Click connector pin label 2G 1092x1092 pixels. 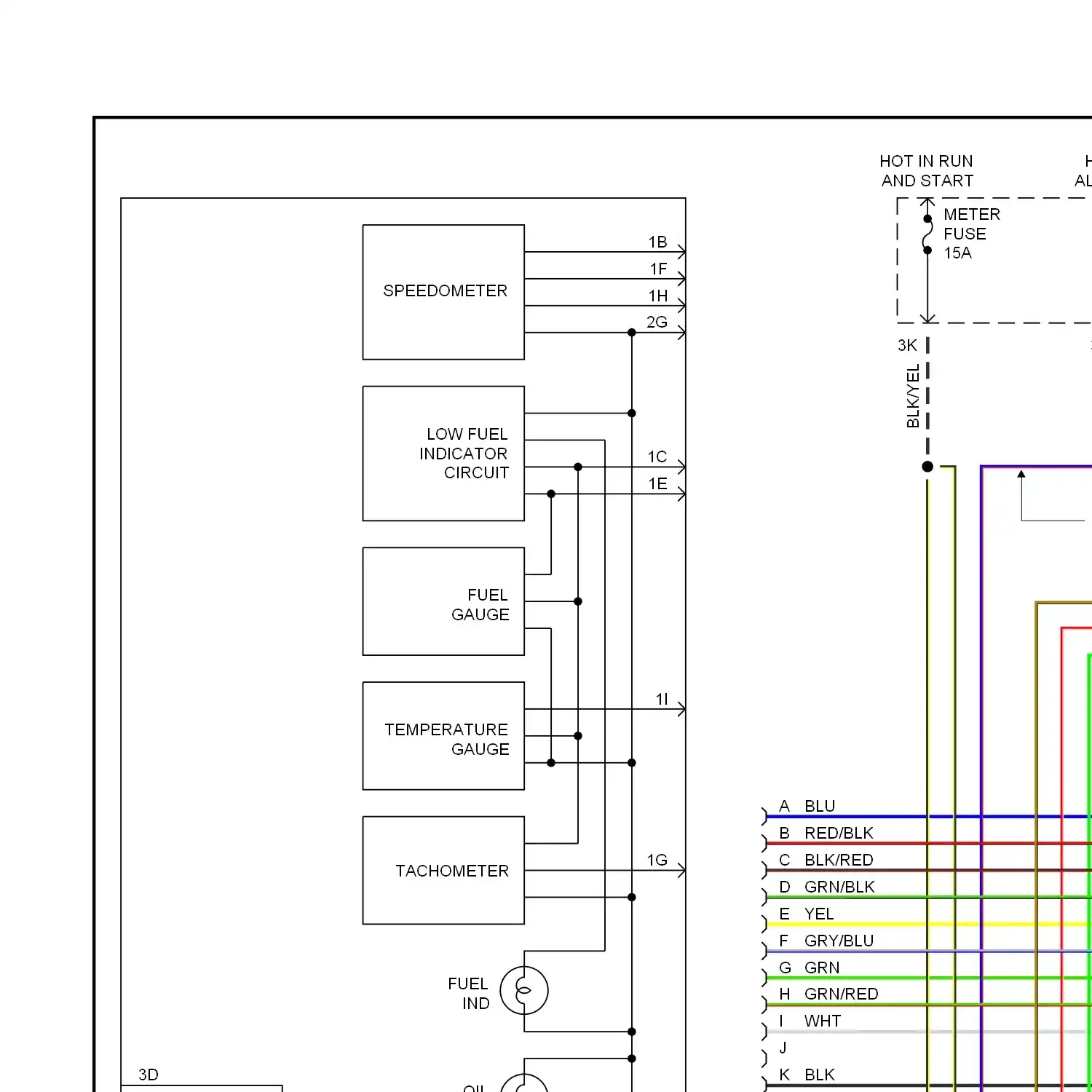tap(657, 322)
